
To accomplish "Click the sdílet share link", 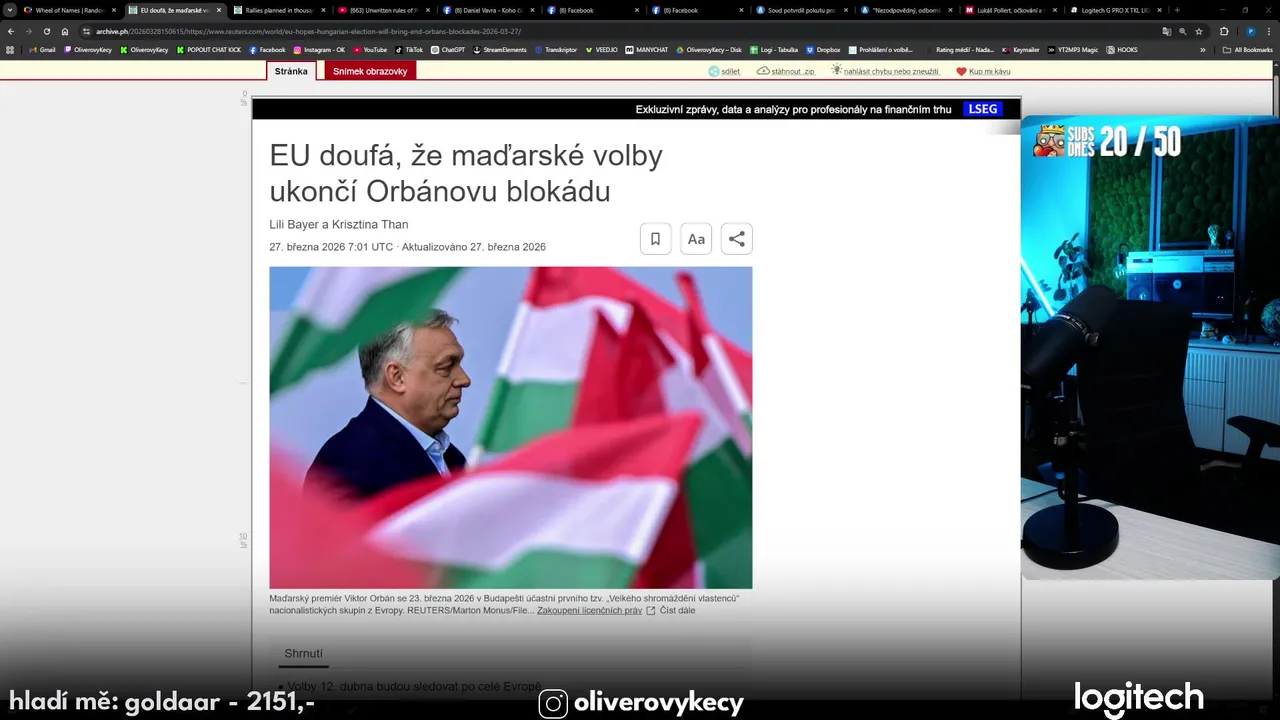I will pos(724,71).
